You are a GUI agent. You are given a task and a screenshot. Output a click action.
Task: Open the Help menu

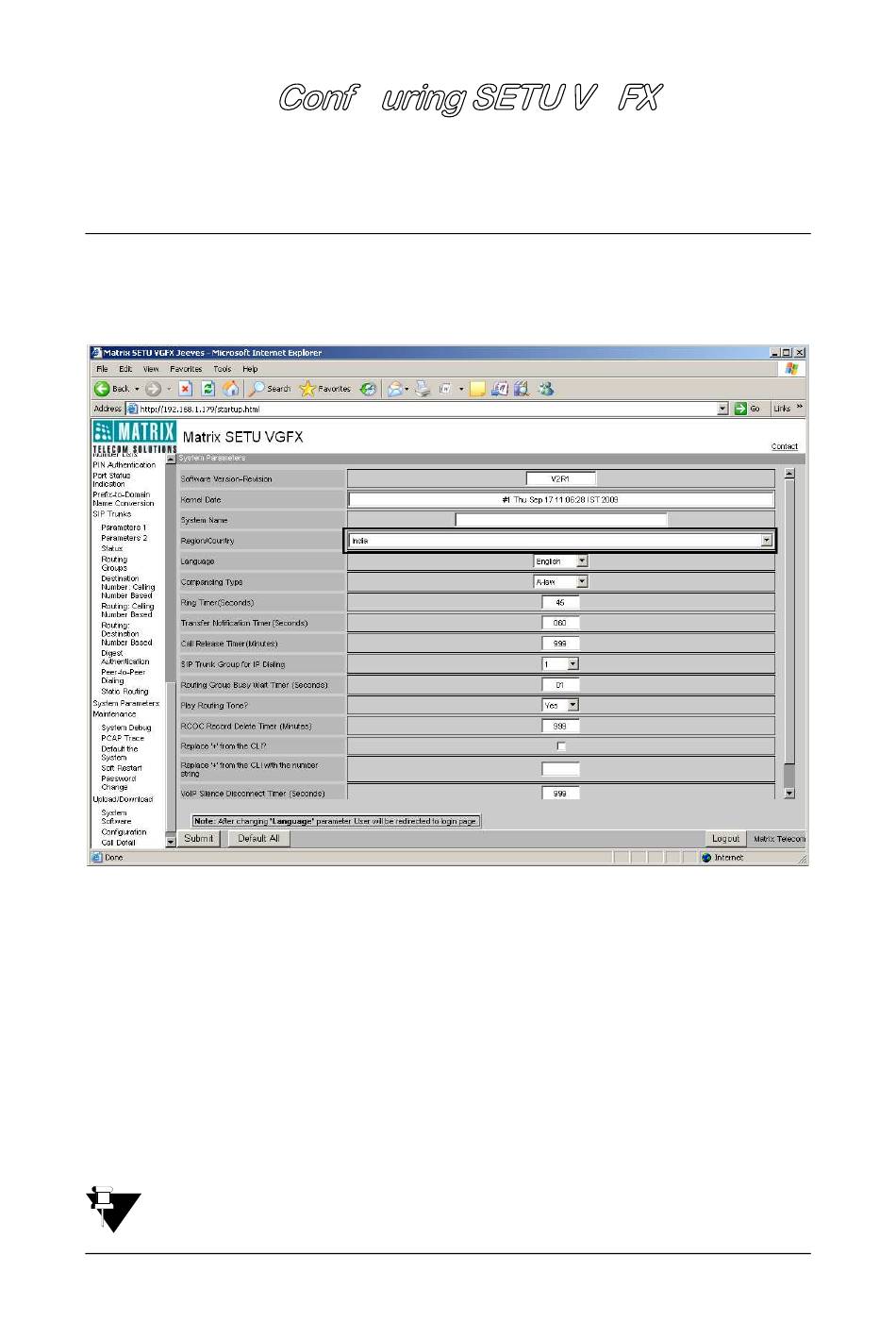point(250,369)
